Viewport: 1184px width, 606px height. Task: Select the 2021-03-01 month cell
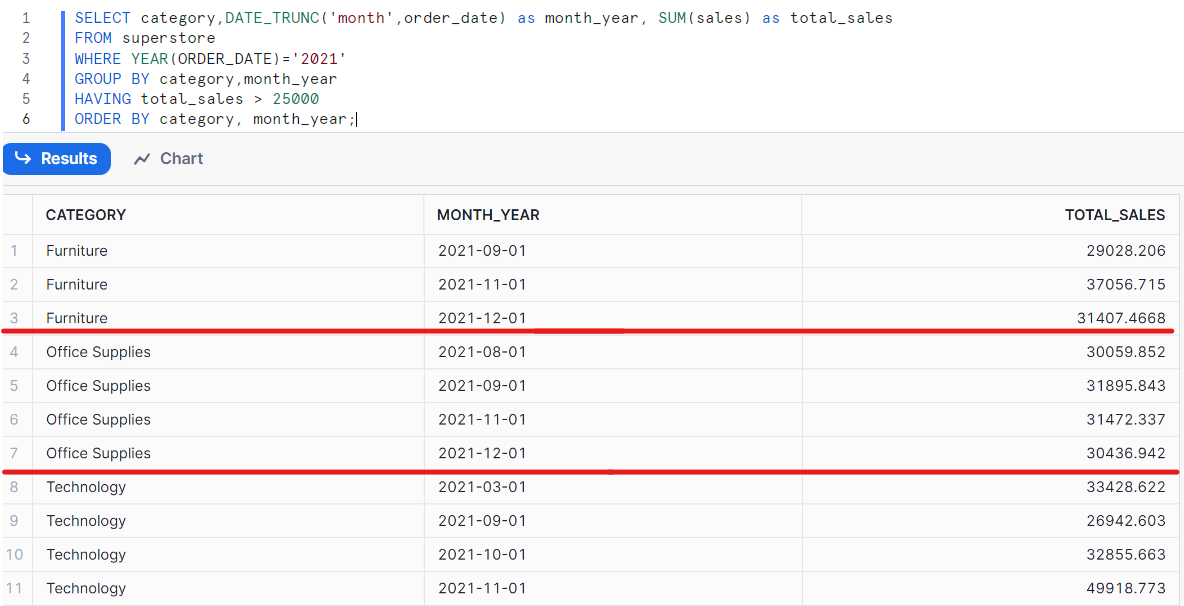click(x=482, y=487)
